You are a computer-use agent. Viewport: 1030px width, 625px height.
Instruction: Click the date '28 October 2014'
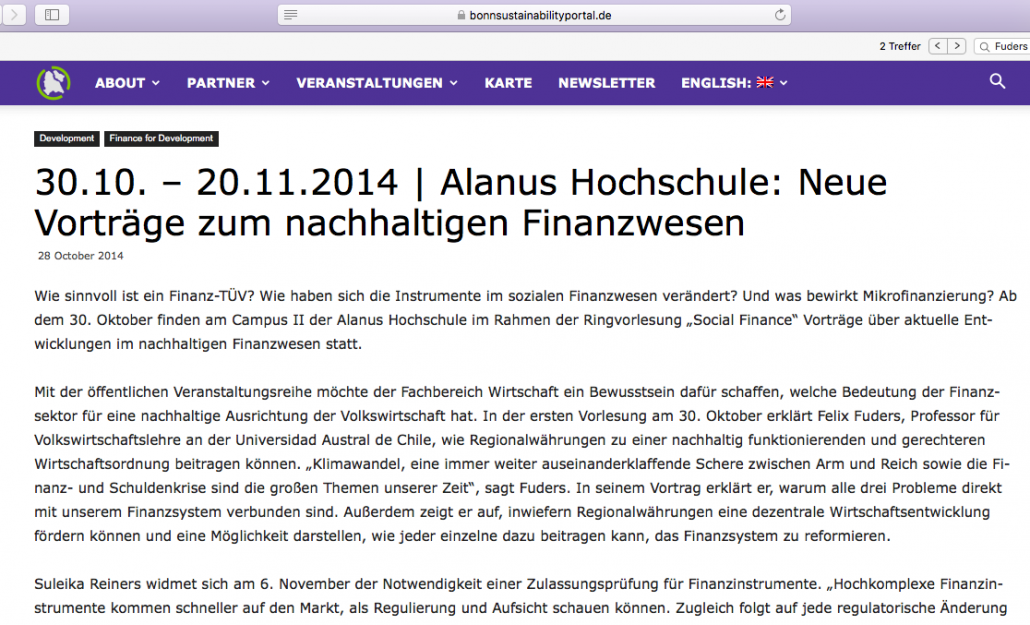click(x=80, y=256)
